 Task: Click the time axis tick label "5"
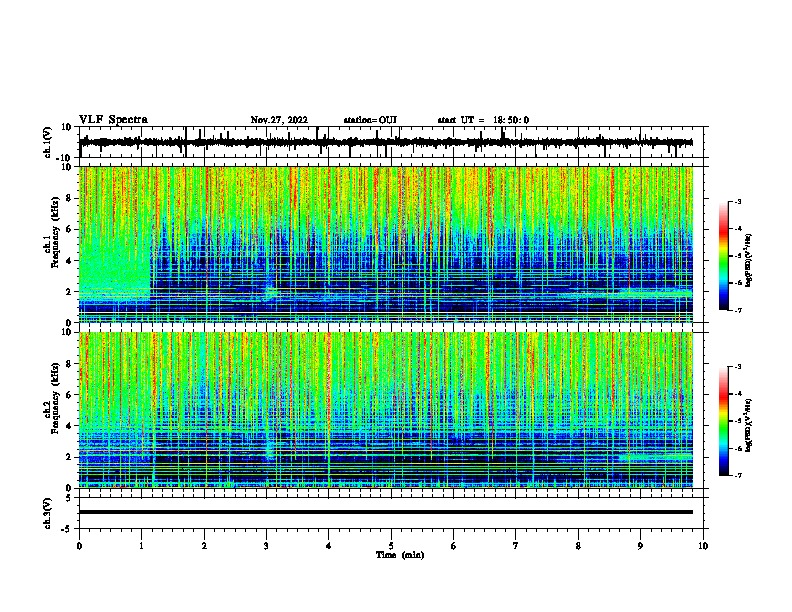click(x=391, y=546)
